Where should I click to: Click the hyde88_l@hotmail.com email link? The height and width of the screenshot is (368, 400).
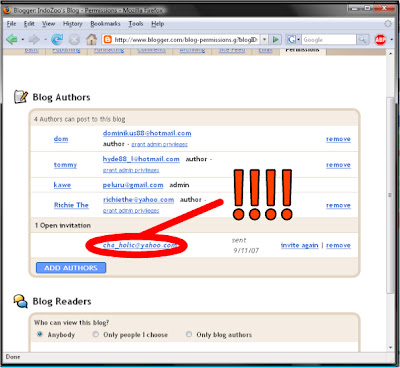pyautogui.click(x=141, y=159)
